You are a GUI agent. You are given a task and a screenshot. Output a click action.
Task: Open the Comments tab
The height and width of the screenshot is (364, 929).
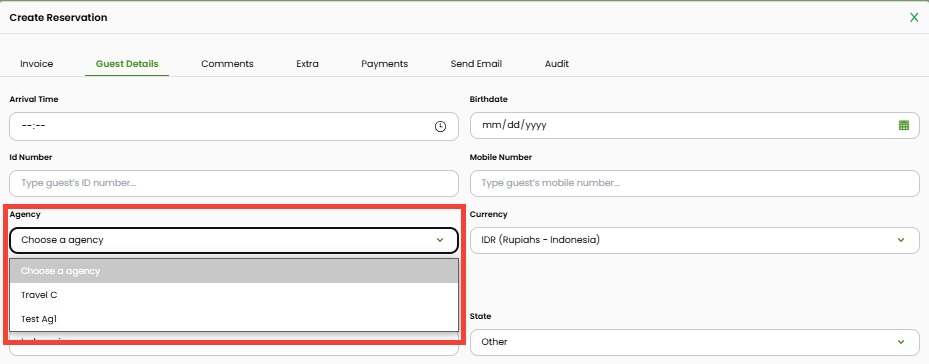pyautogui.click(x=227, y=63)
